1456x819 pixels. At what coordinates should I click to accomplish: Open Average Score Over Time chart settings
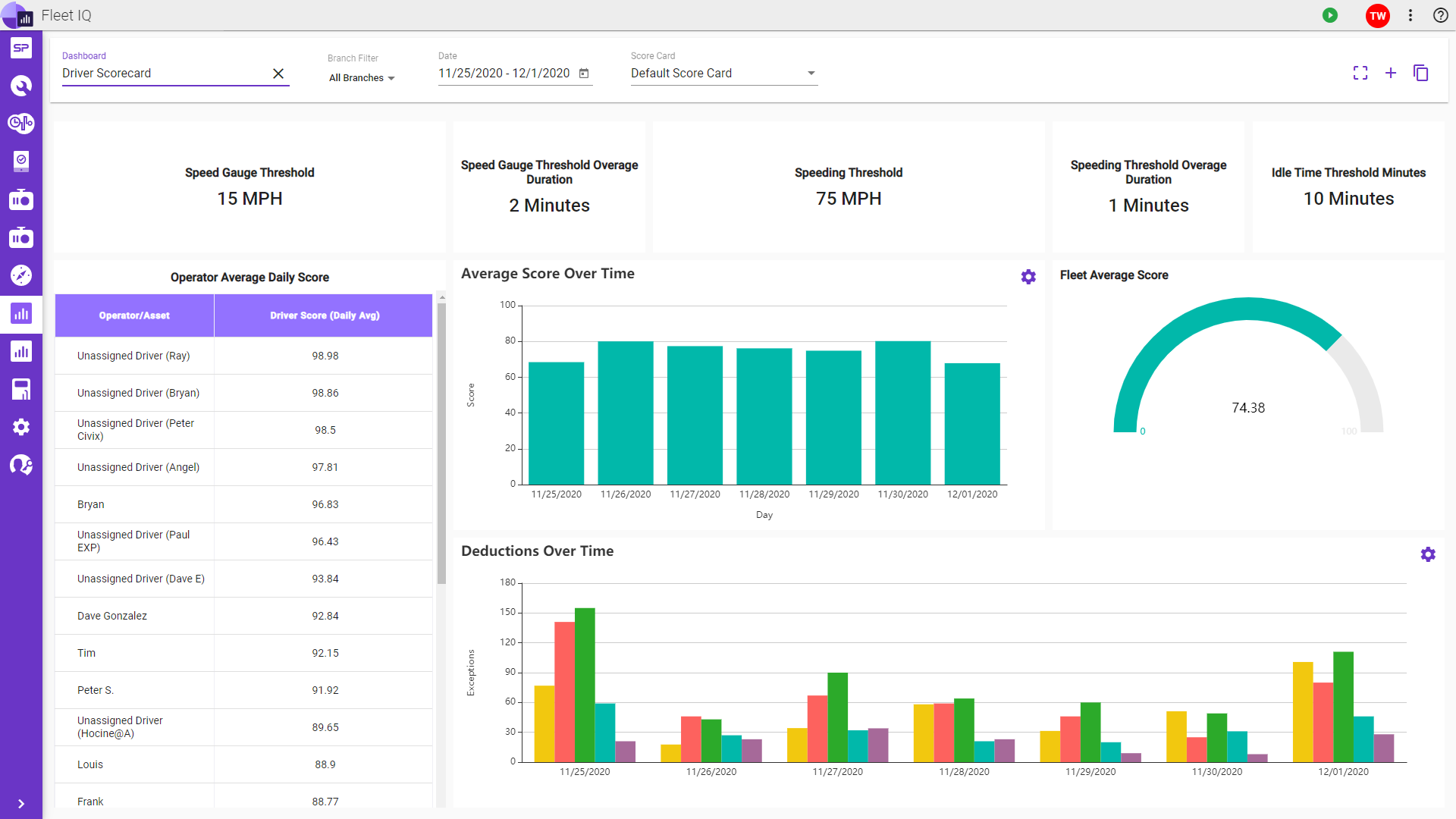coord(1028,277)
